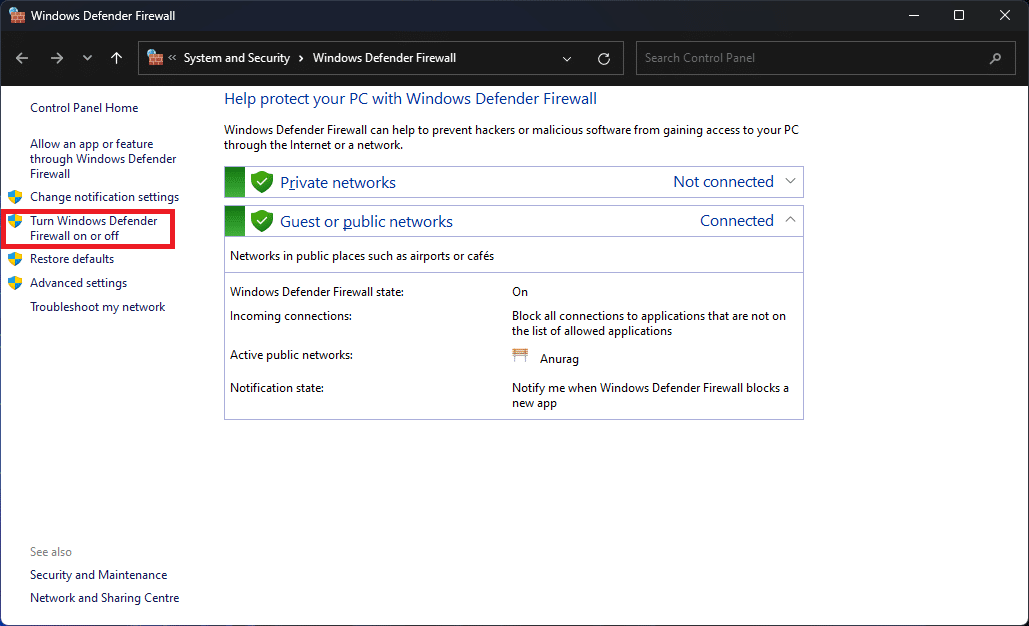
Task: Click the up folder navigation arrow
Action: [x=116, y=57]
